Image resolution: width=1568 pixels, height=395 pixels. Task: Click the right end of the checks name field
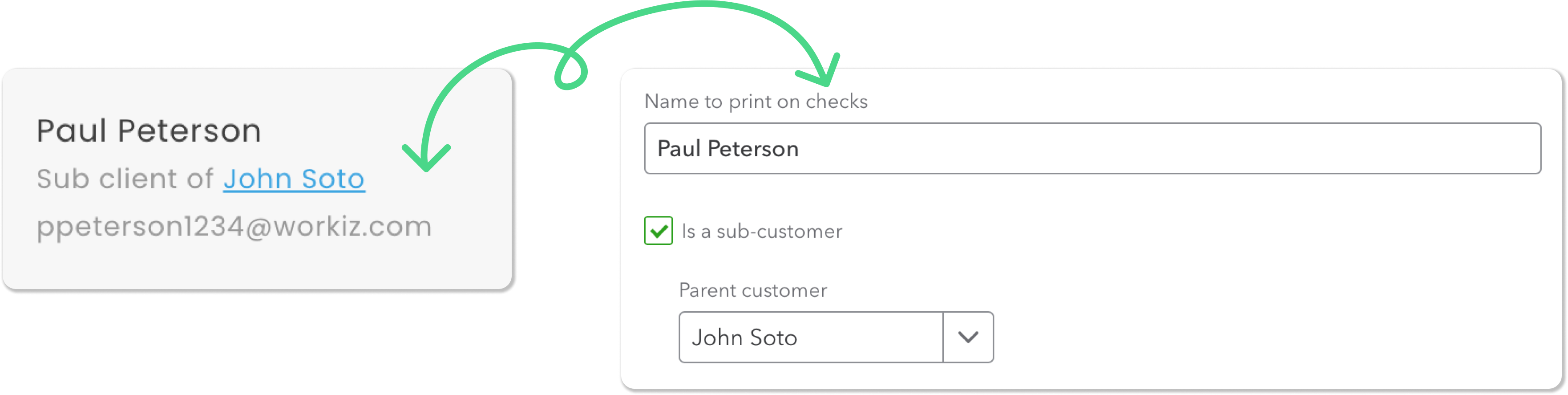click(1510, 149)
